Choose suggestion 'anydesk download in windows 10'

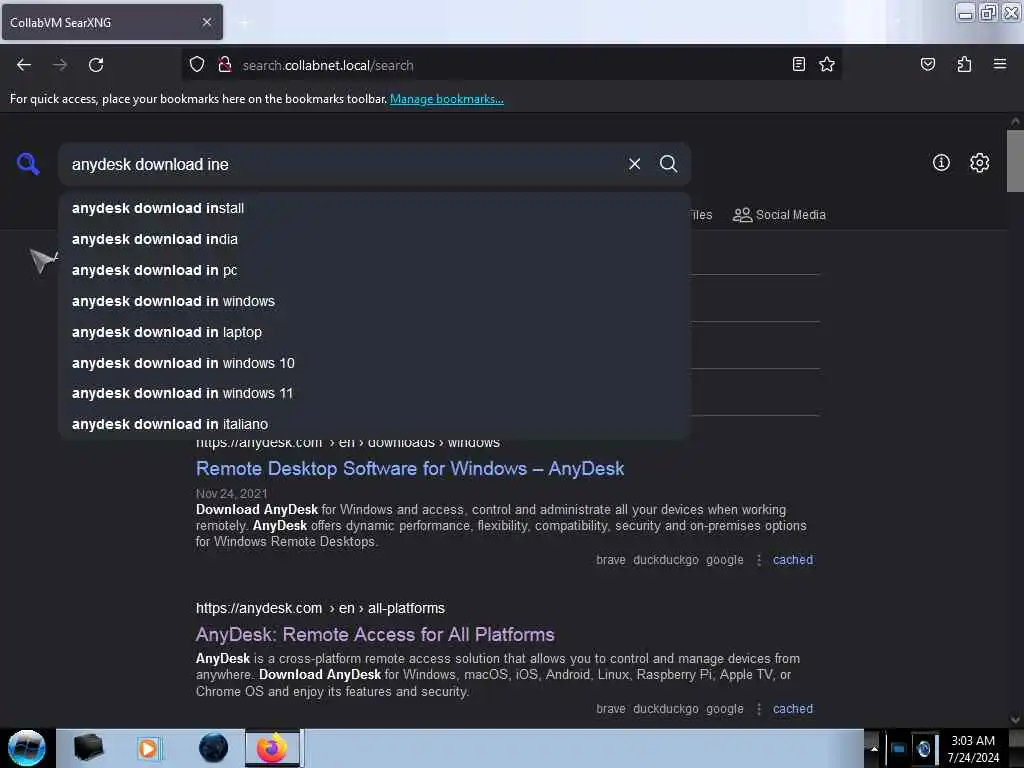[x=374, y=362]
